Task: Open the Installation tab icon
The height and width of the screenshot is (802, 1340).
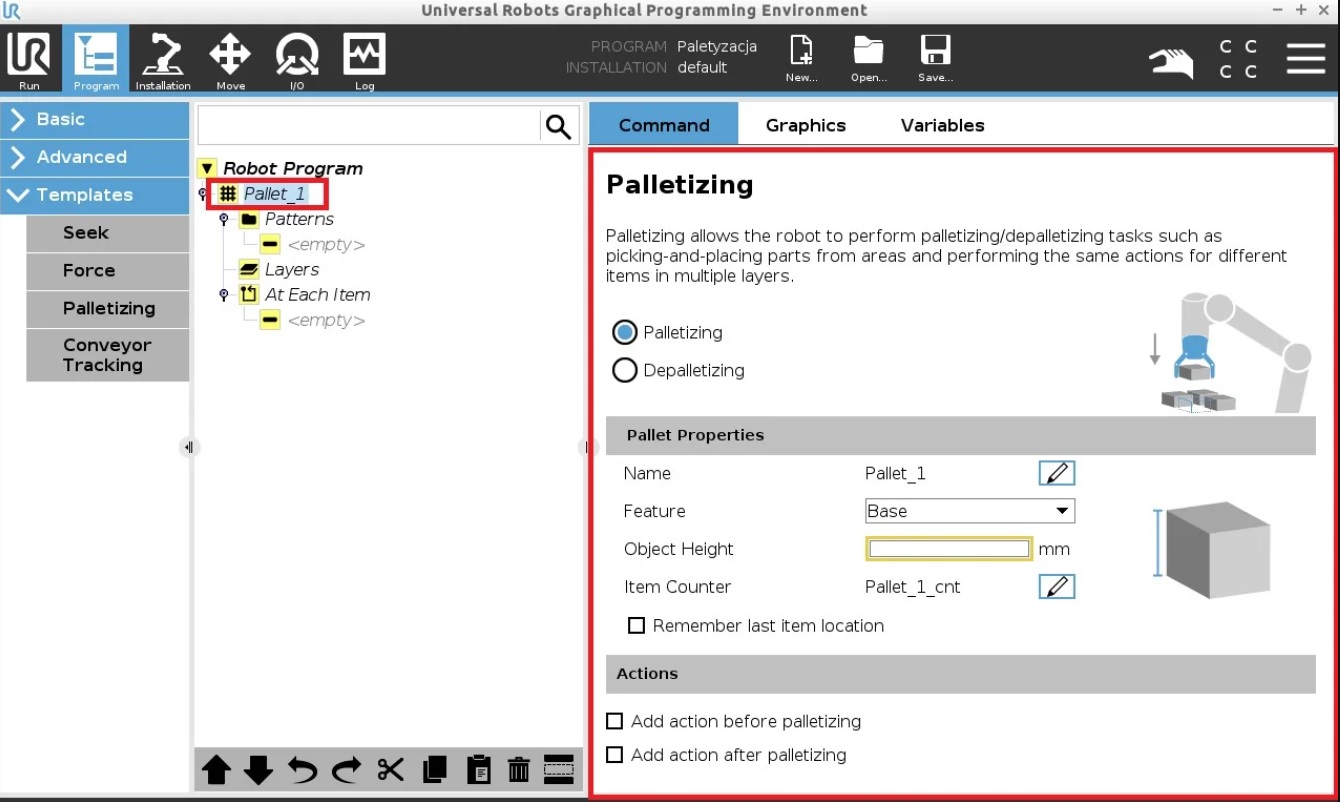Action: tap(163, 60)
